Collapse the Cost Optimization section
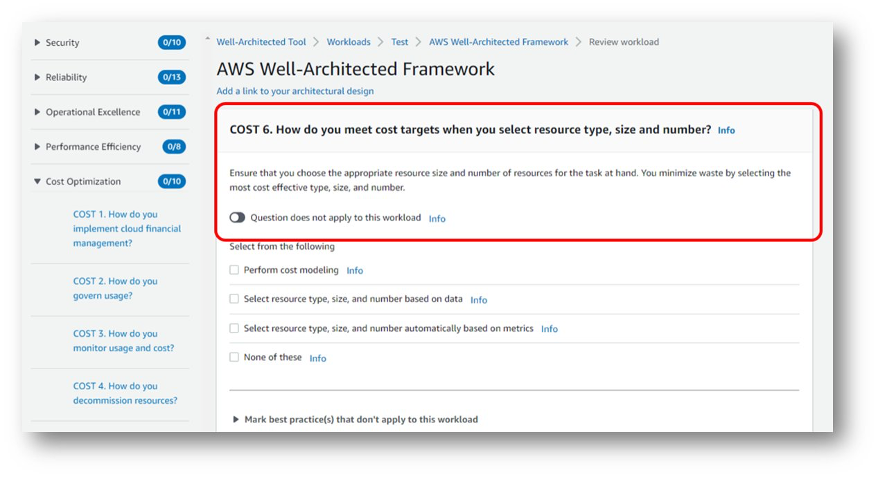The image size is (879, 477). coord(37,182)
